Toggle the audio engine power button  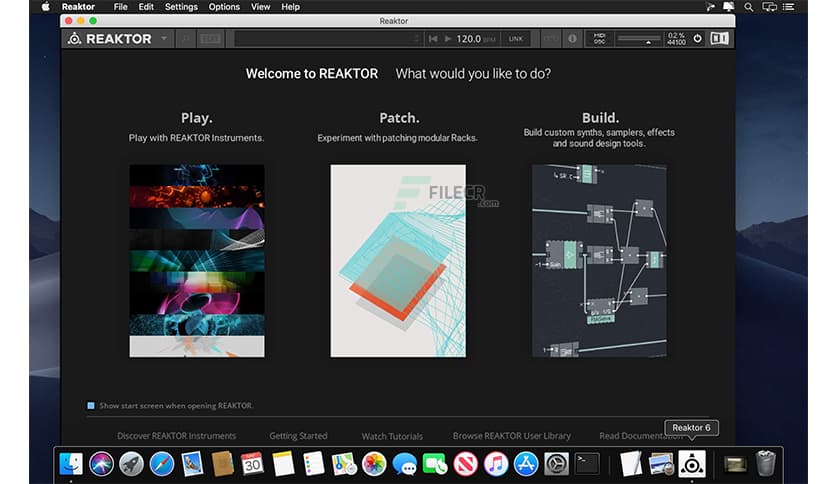click(697, 38)
